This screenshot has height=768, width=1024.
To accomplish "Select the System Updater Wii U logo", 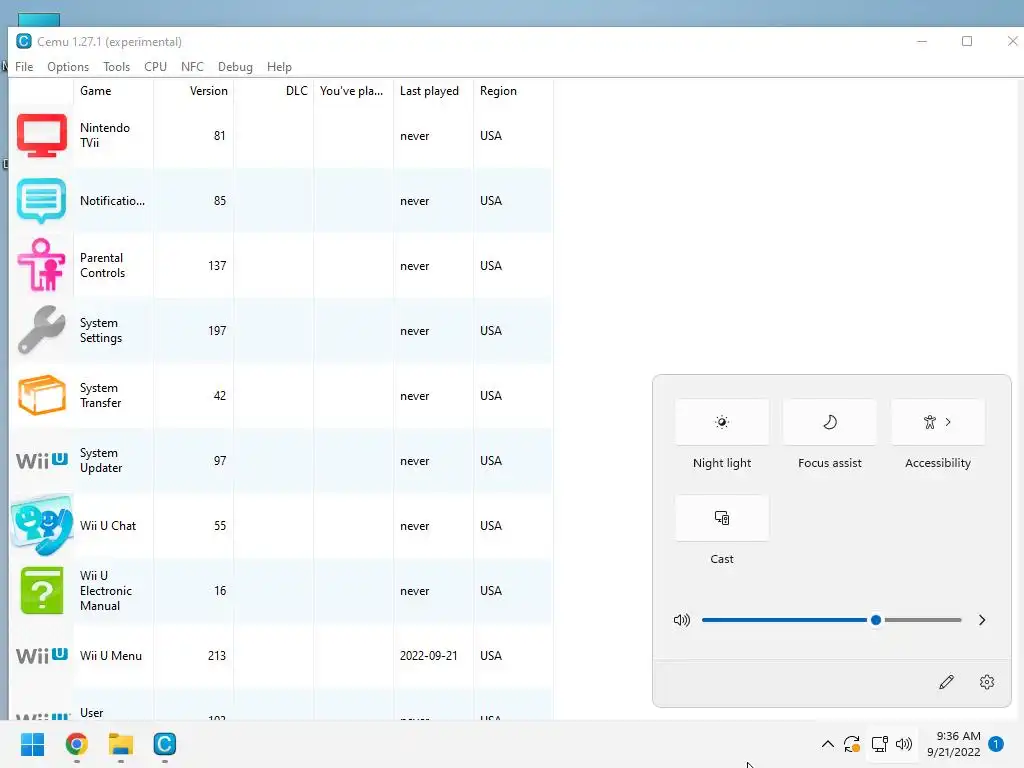I will pyautogui.click(x=42, y=460).
